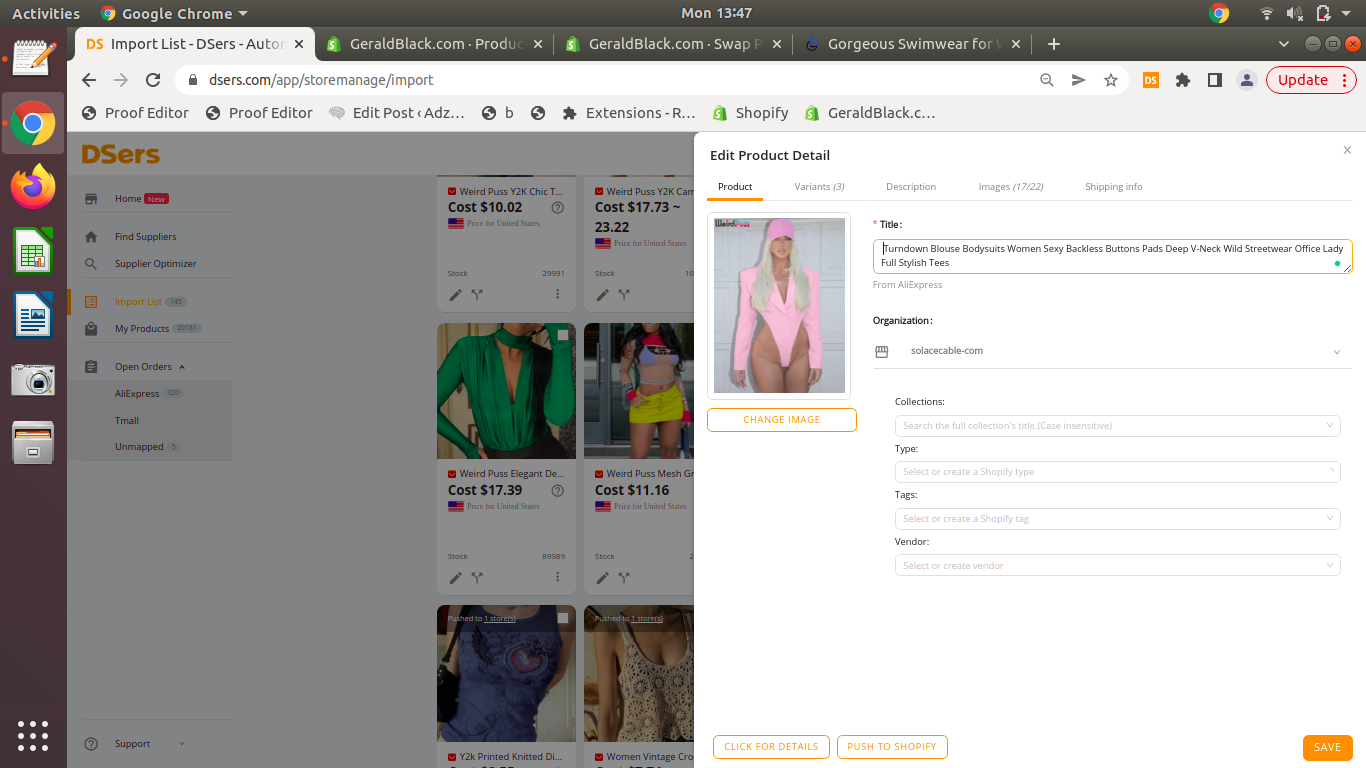
Task: Open the Collections dropdown
Action: (1117, 426)
